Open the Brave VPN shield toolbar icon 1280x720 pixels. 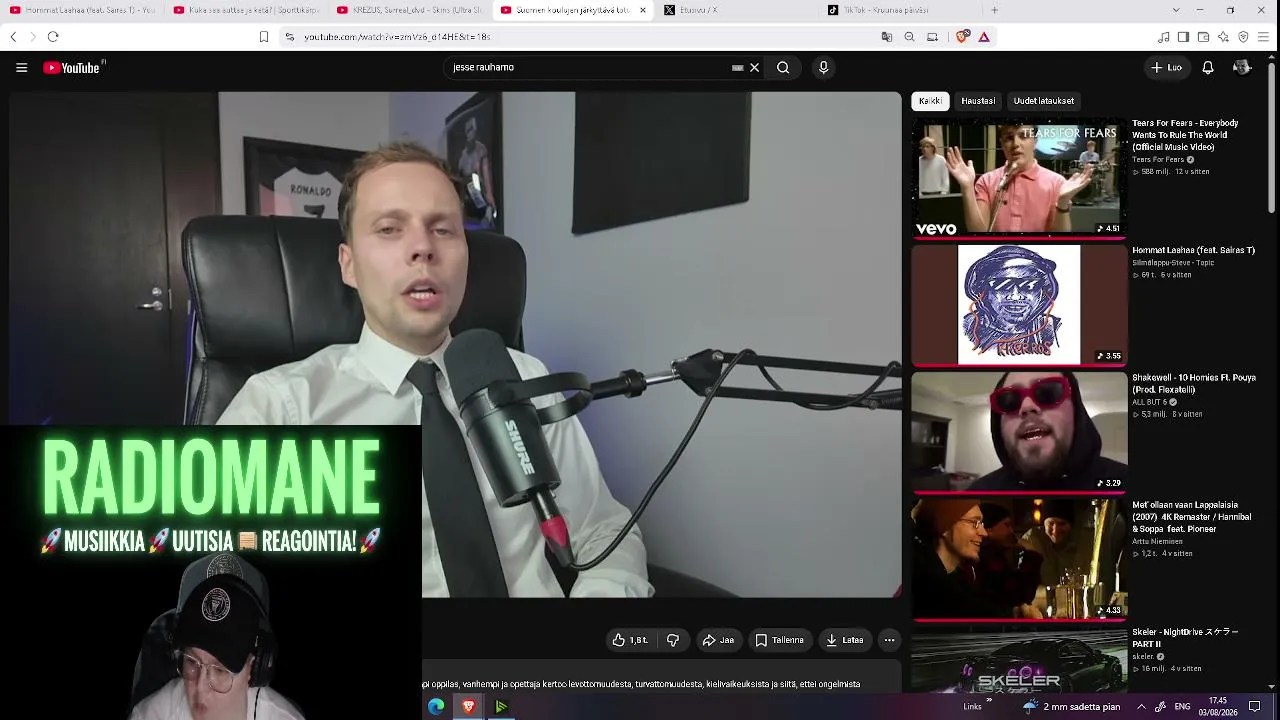coord(1243,37)
